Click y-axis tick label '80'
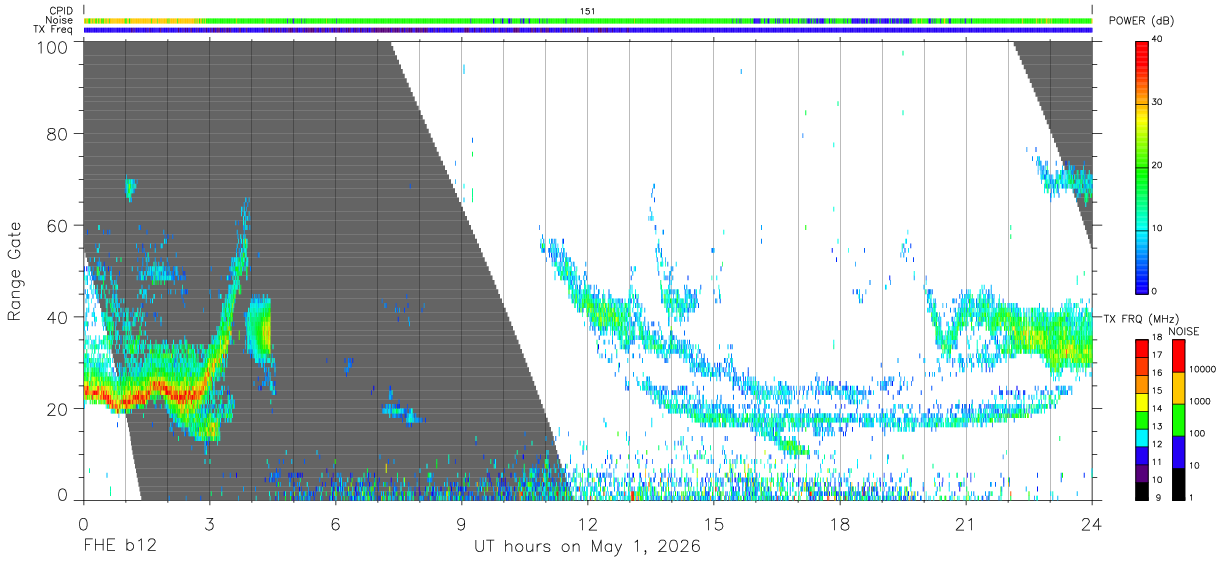Screen dimensions: 1228x567 (58, 133)
